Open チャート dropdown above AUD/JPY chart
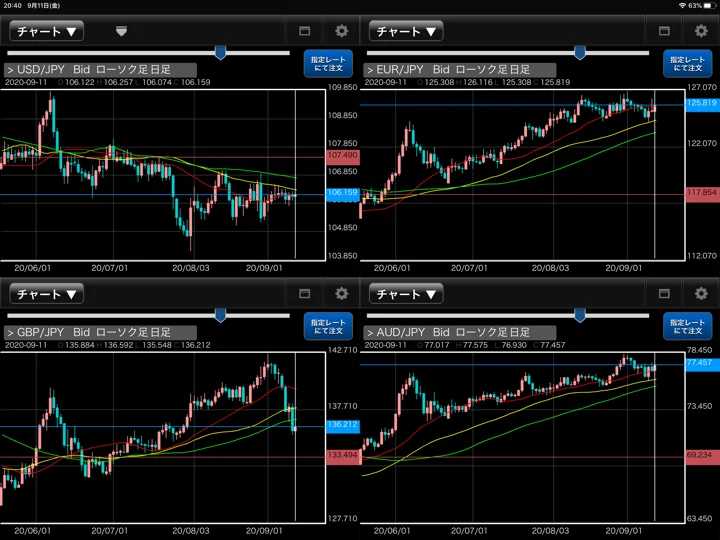This screenshot has width=720, height=540. (x=406, y=294)
